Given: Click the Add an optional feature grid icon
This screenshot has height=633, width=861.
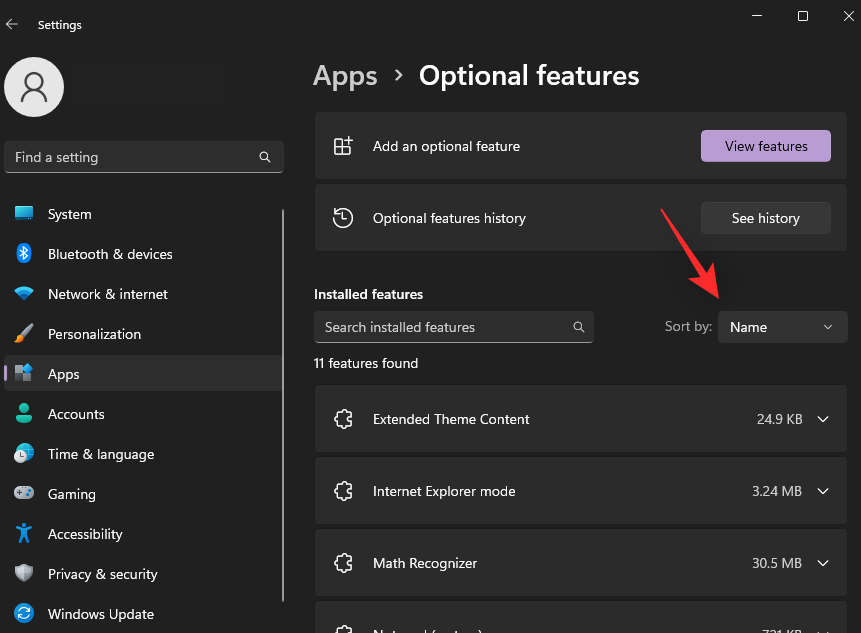Looking at the screenshot, I should [x=343, y=146].
